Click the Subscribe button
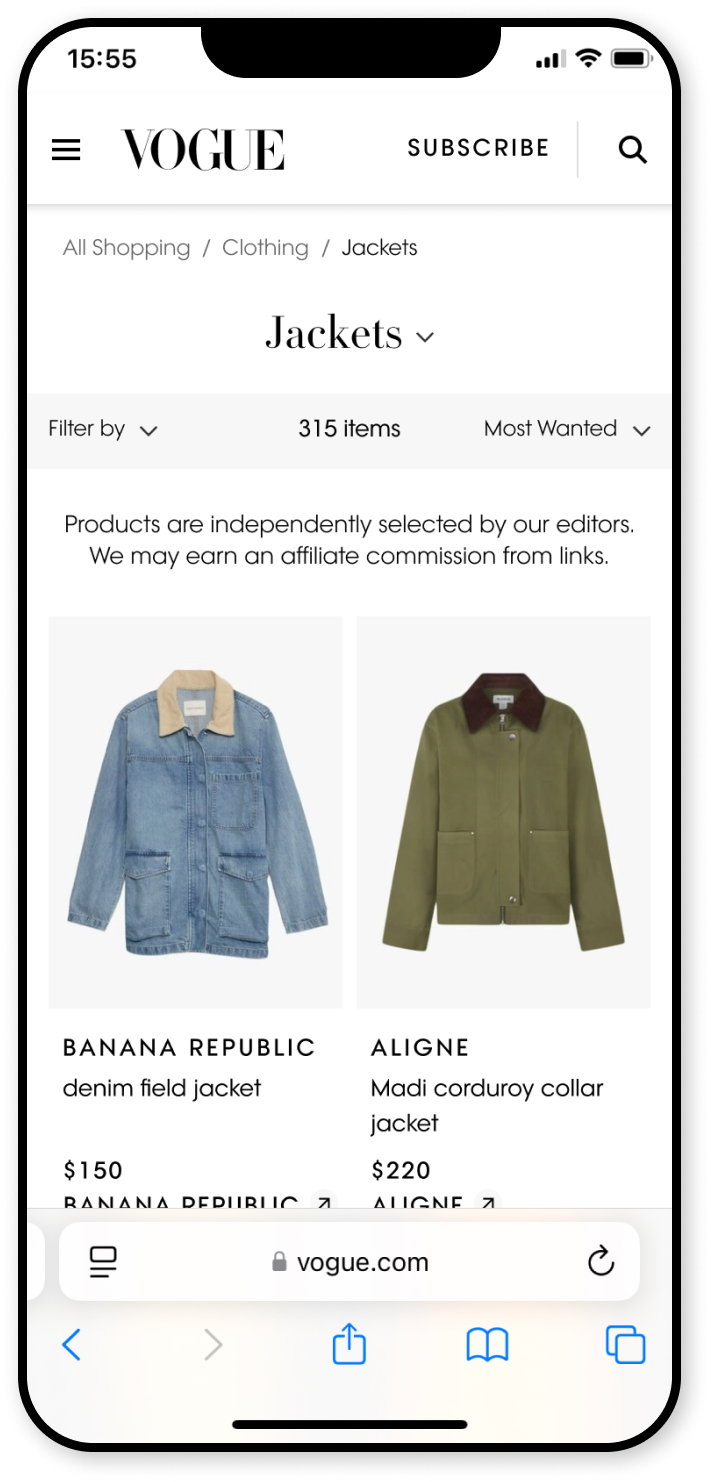The width and height of the screenshot is (711, 1482). click(478, 149)
